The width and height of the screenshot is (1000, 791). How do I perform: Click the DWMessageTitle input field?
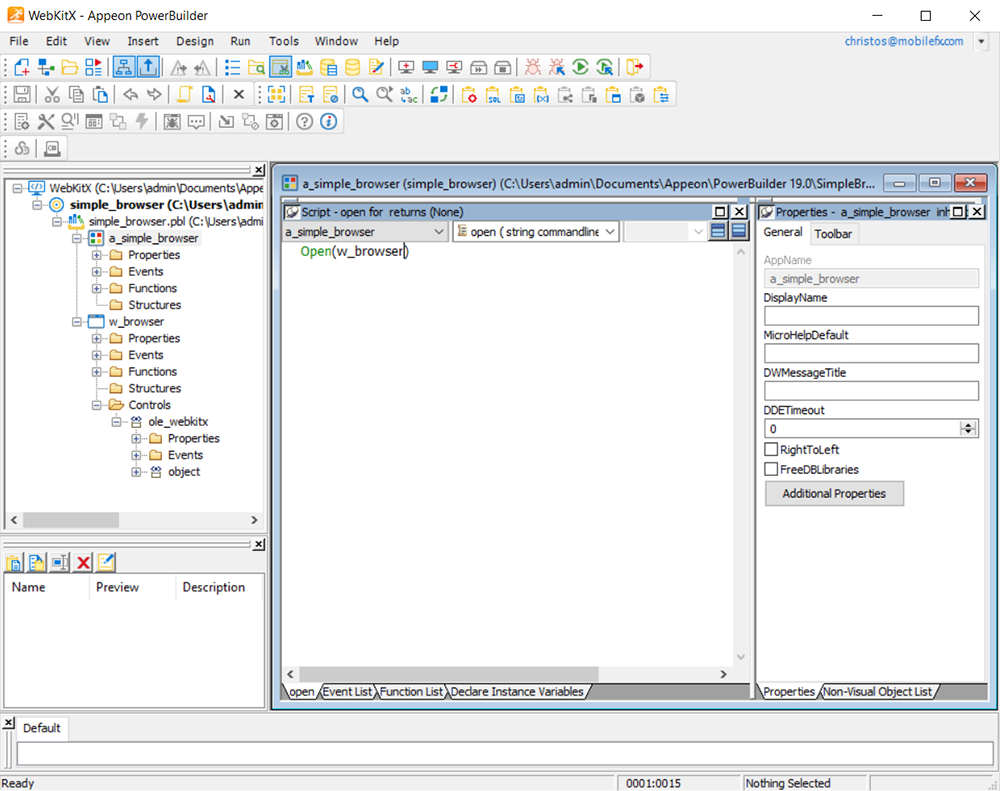click(871, 391)
